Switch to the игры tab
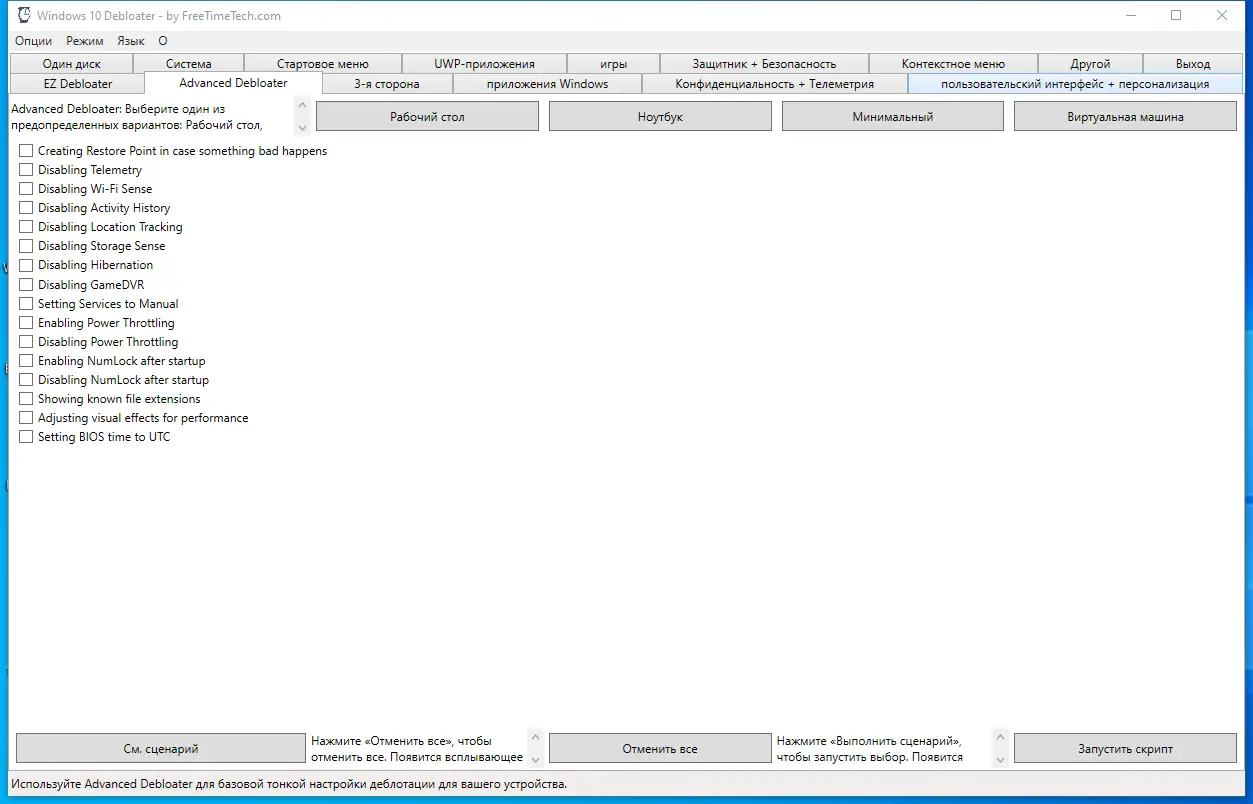 click(x=614, y=63)
